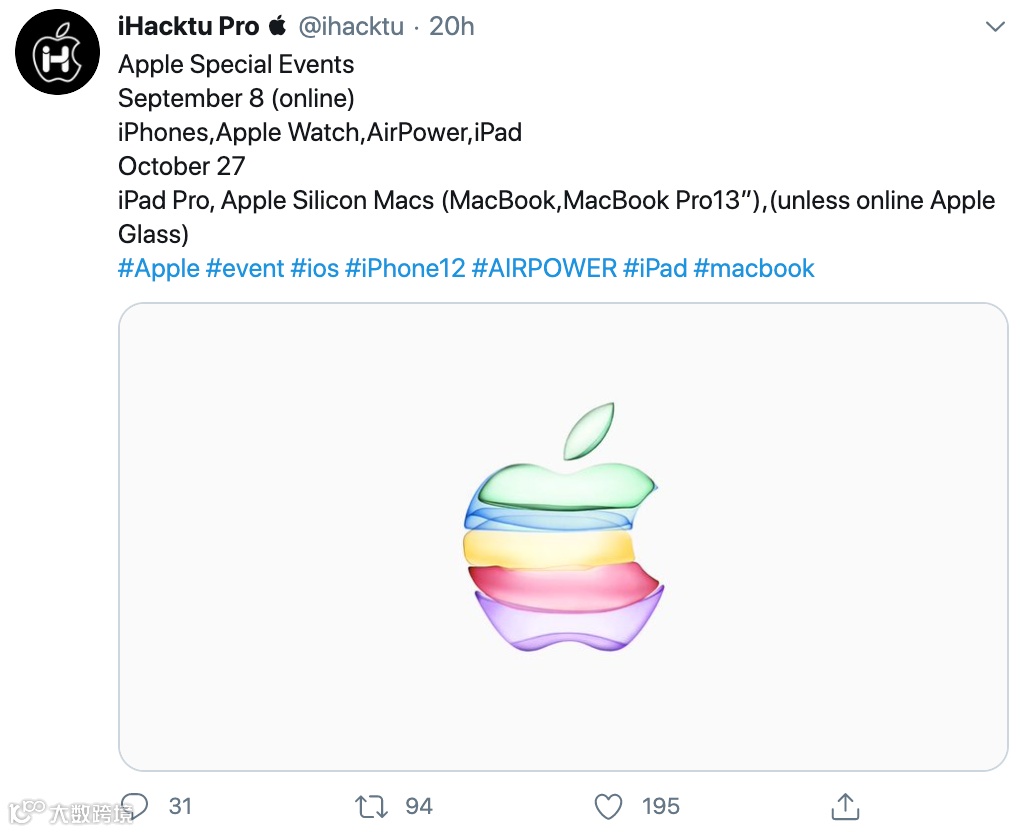Open the tweet via the 20h timestamp

(450, 25)
